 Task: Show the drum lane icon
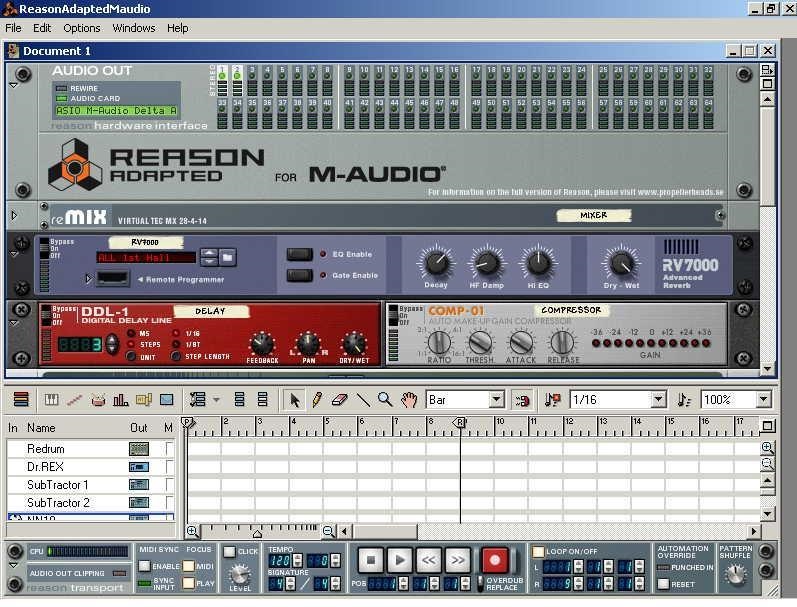pyautogui.click(x=98, y=400)
